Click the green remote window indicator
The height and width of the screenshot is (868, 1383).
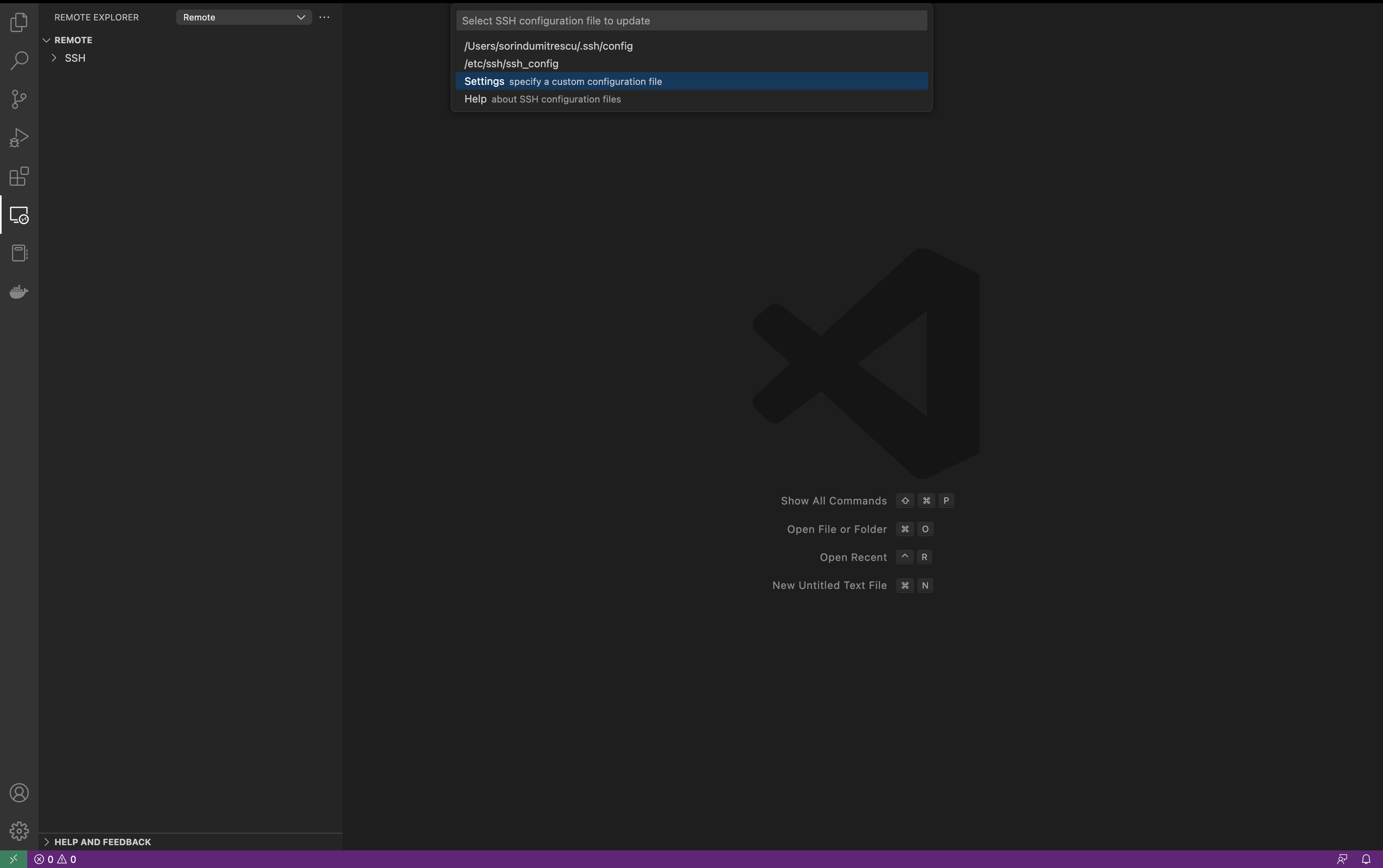tap(13, 859)
